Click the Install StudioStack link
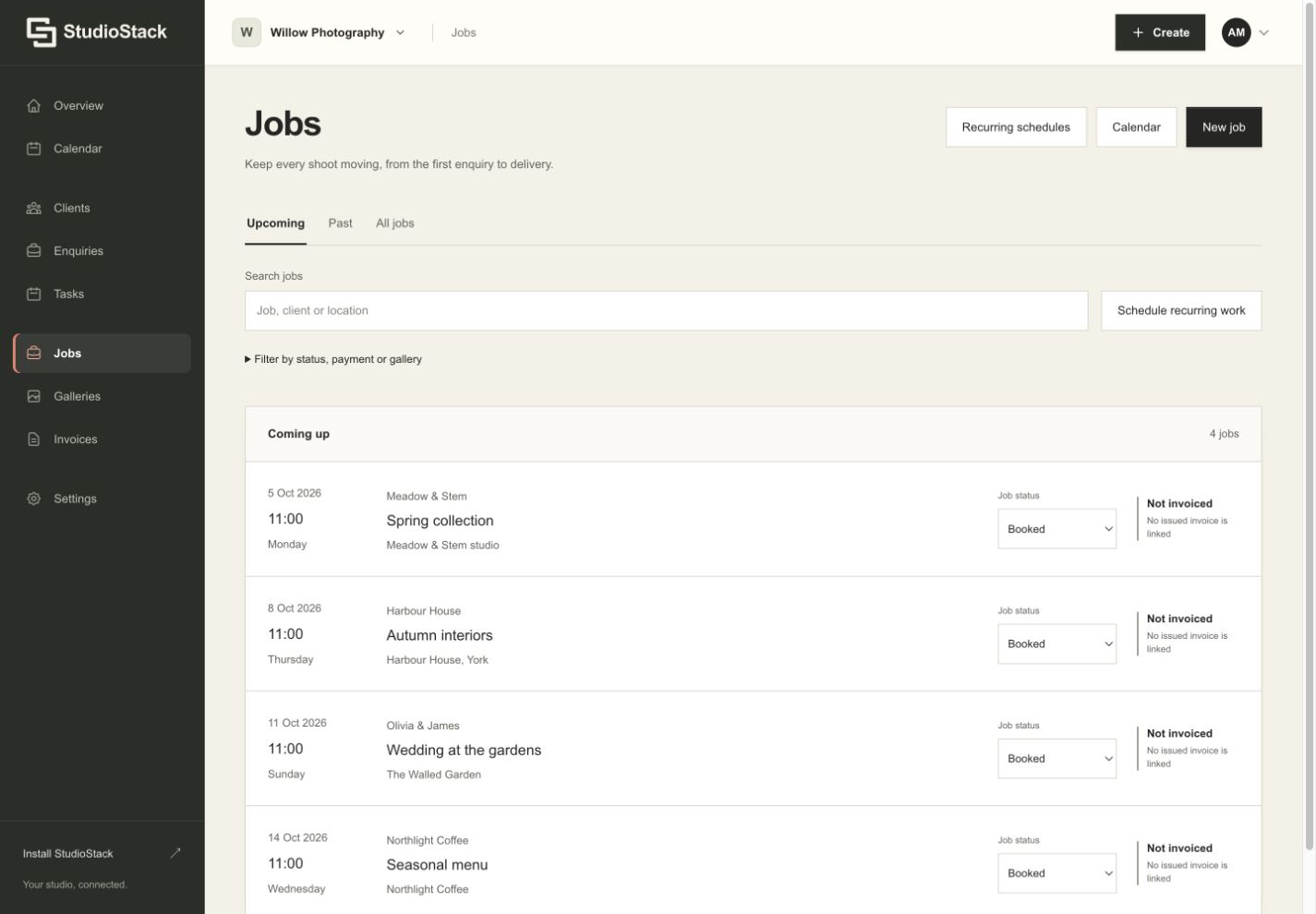The width and height of the screenshot is (1316, 914). (102, 853)
